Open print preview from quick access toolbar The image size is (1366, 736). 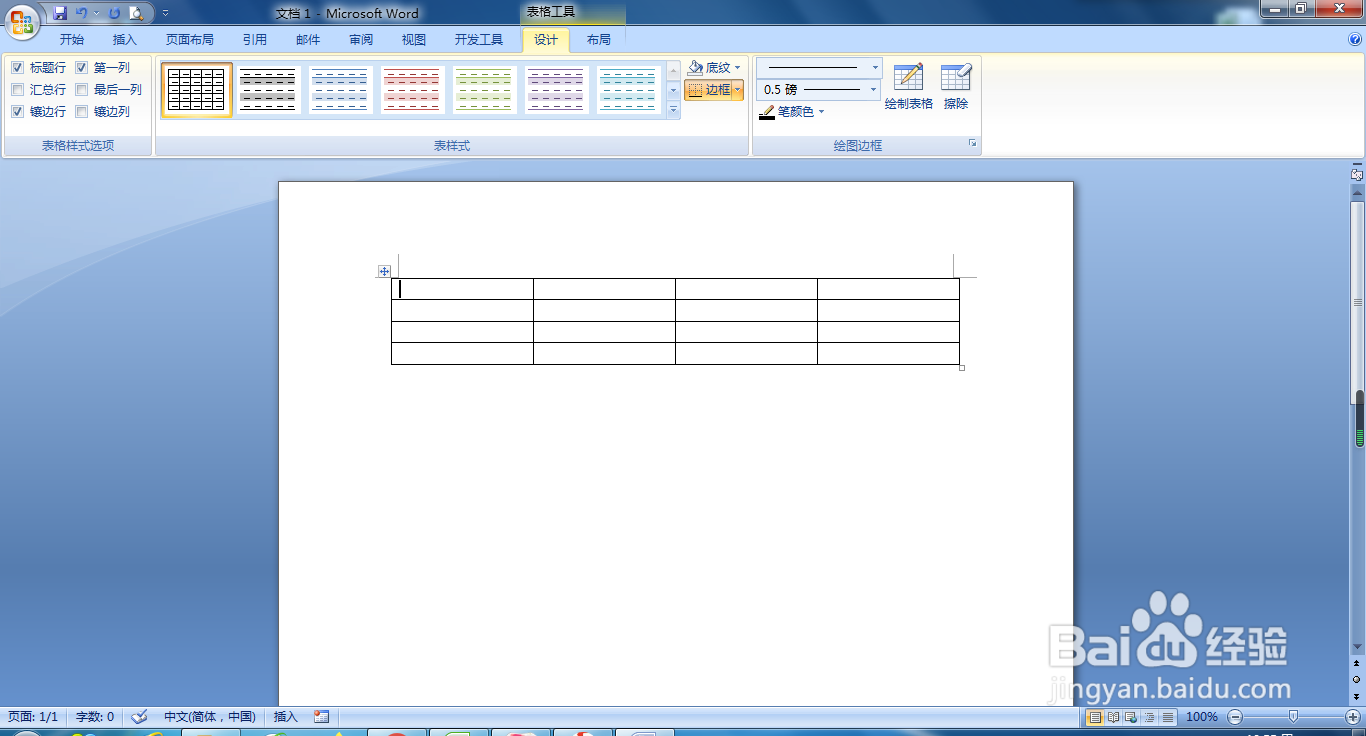coord(136,13)
